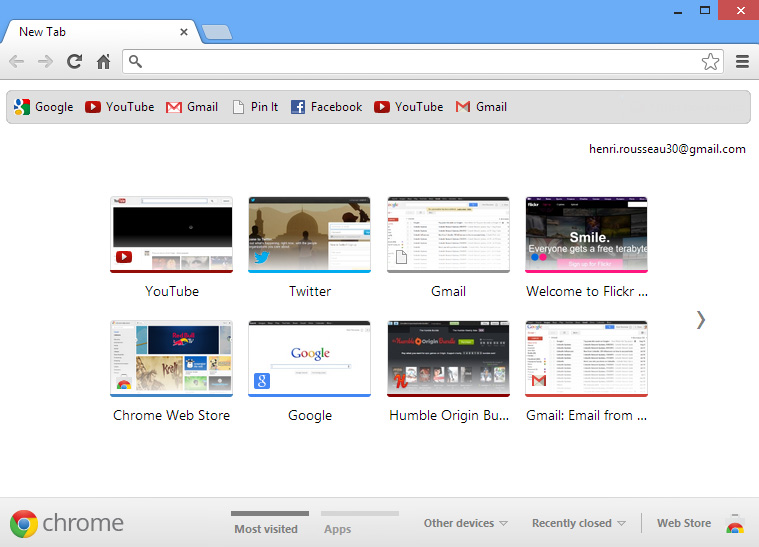Reload the current page
The width and height of the screenshot is (759, 547).
coord(74,61)
